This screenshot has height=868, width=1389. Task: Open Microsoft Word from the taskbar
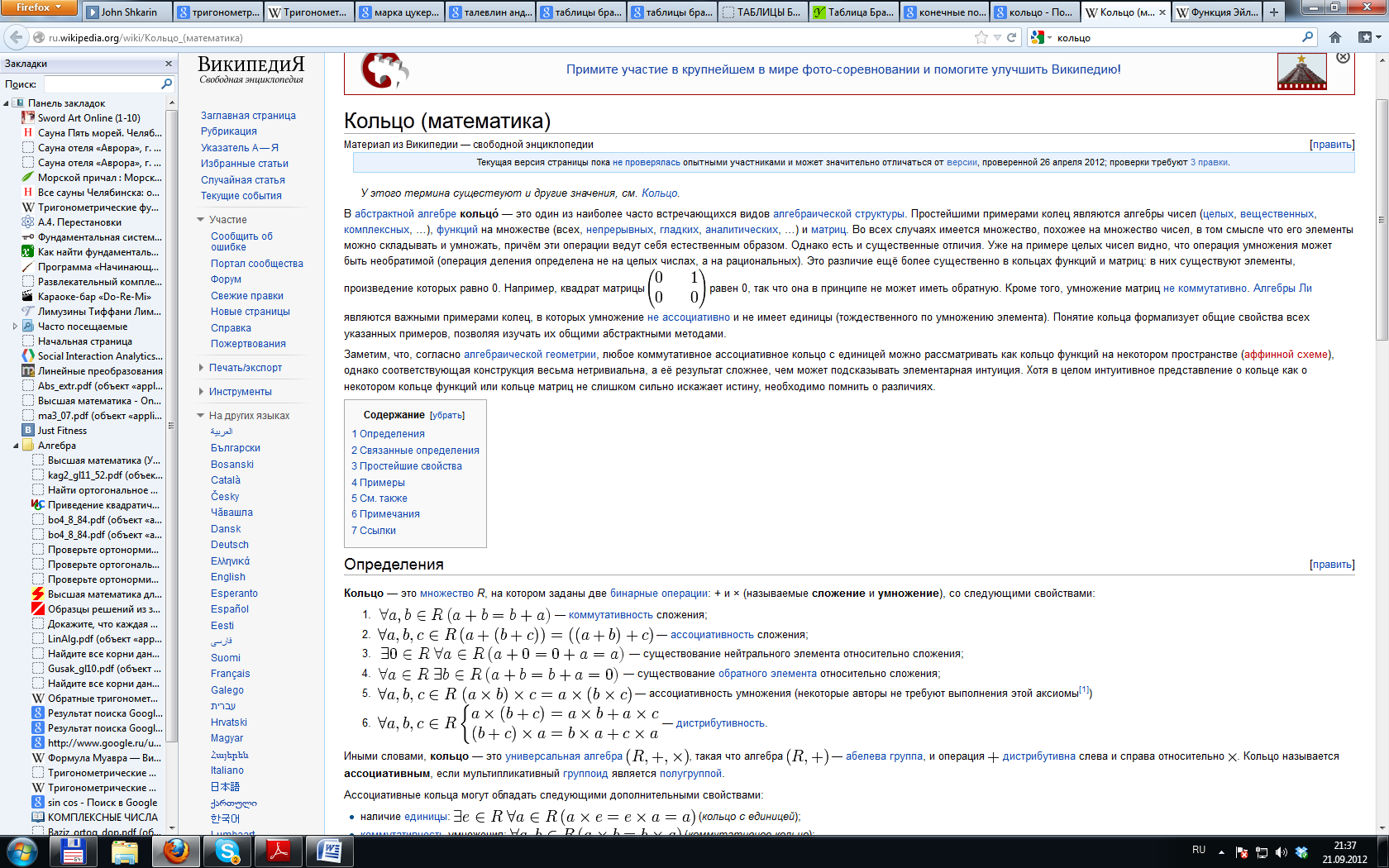click(x=329, y=851)
